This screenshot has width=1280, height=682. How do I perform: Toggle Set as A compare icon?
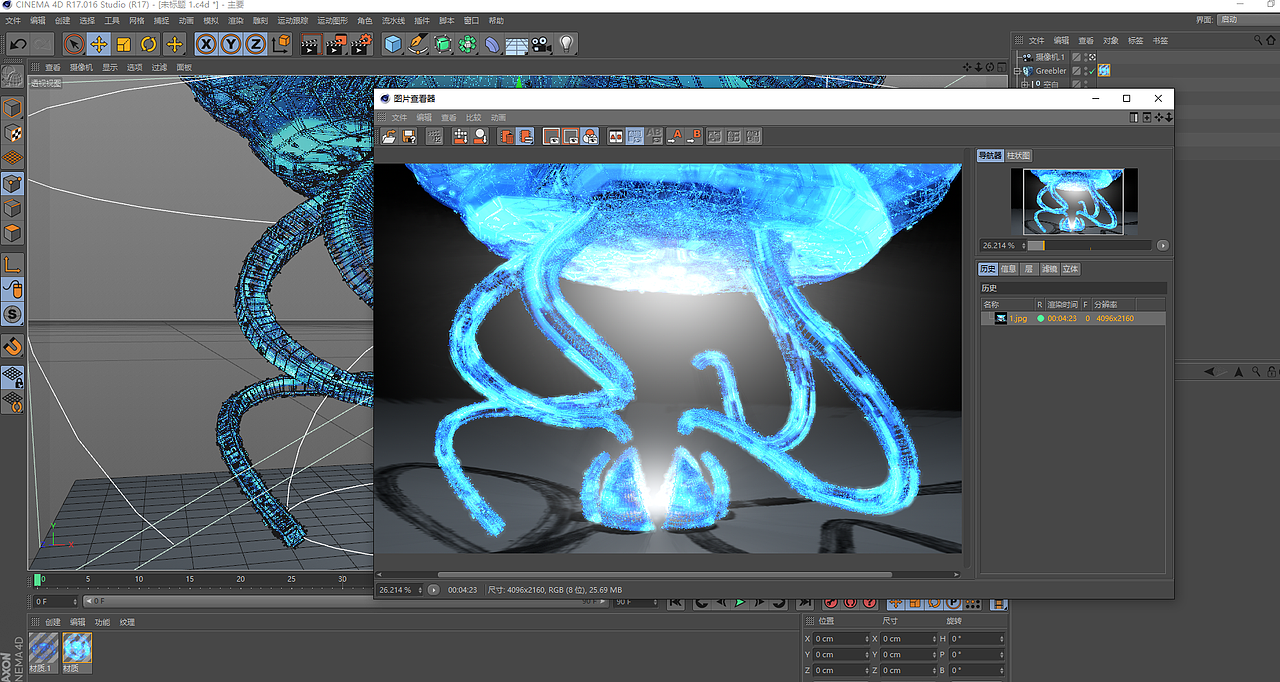tap(674, 136)
